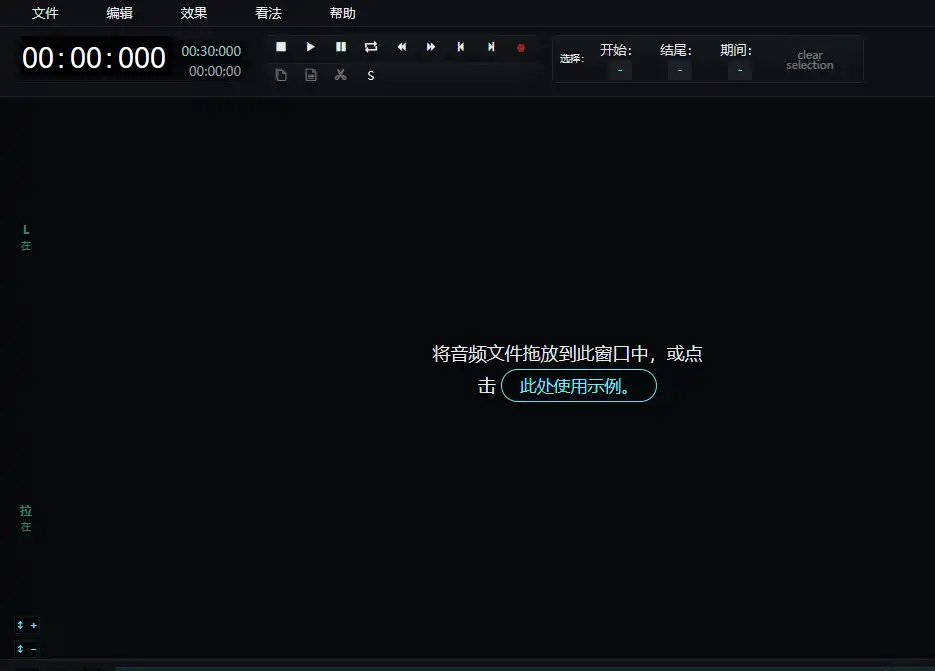Click the 期间 duration value
Viewport: 935px width, 671px height.
pyautogui.click(x=740, y=70)
